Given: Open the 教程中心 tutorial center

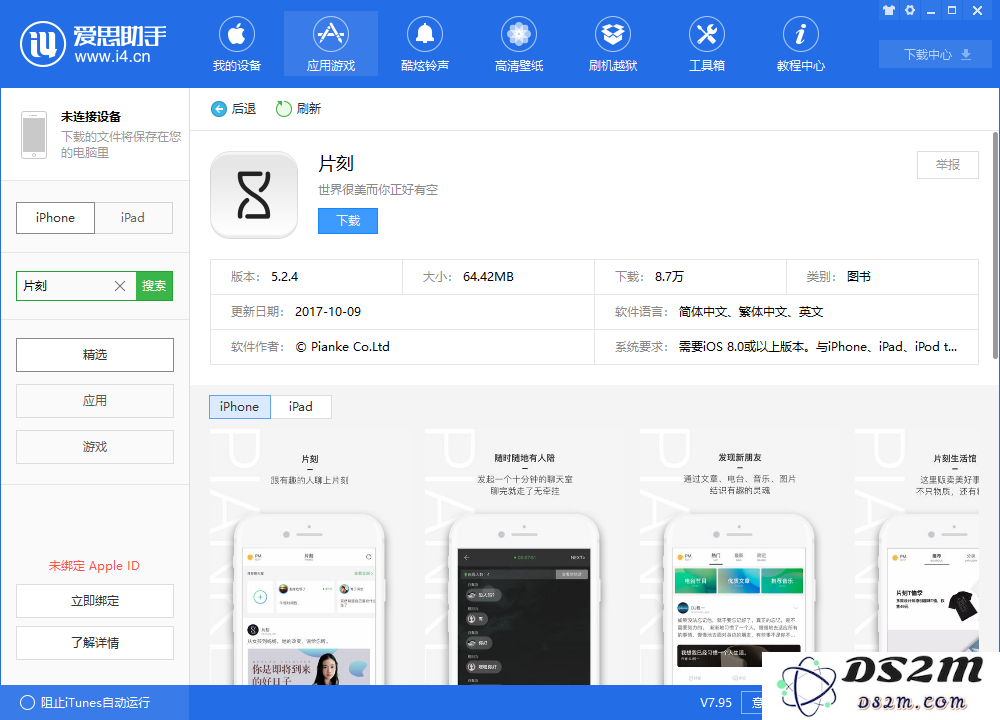Looking at the screenshot, I should (x=800, y=44).
